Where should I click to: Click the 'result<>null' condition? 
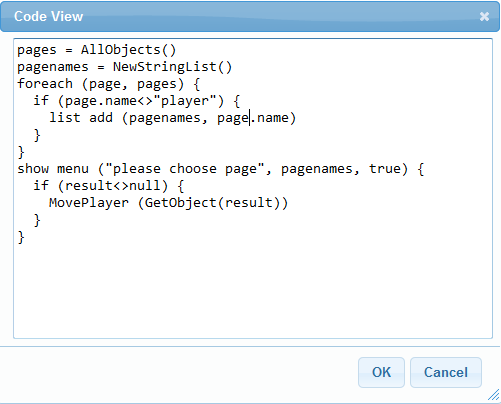pos(113,186)
